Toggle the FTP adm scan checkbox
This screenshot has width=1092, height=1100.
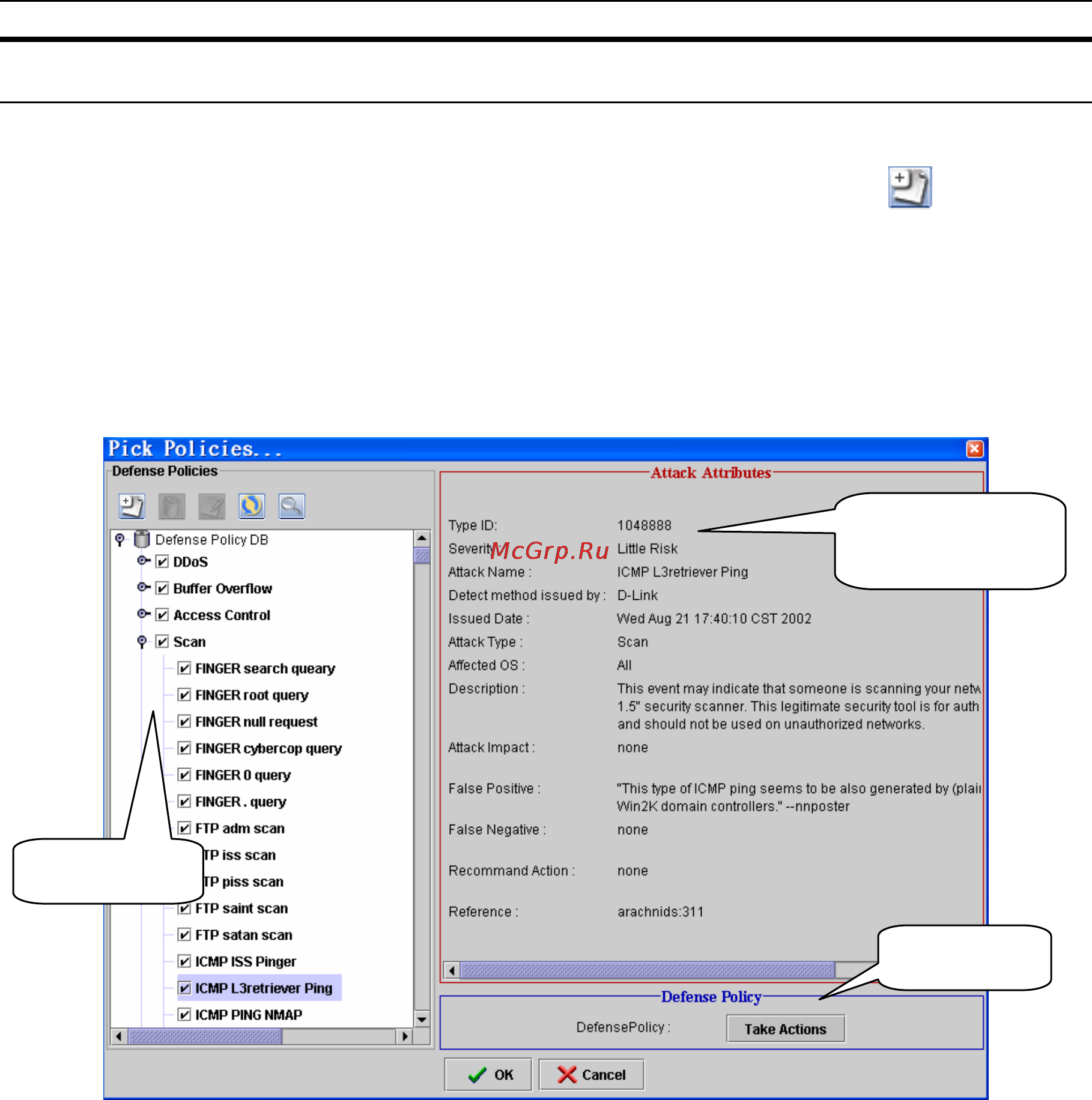184,829
